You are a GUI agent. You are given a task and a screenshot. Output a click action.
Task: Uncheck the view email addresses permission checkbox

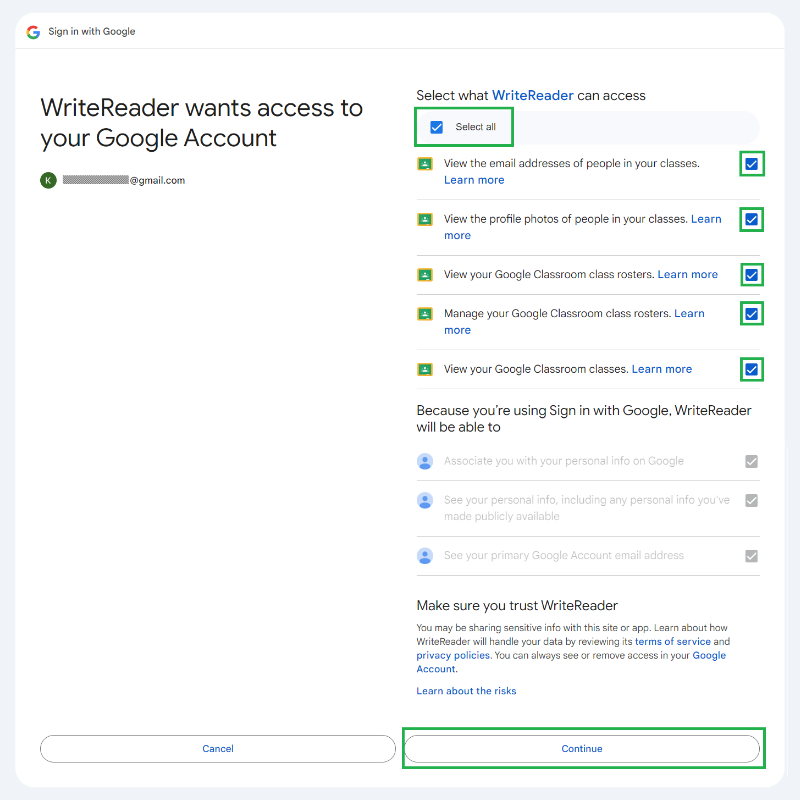[x=752, y=164]
